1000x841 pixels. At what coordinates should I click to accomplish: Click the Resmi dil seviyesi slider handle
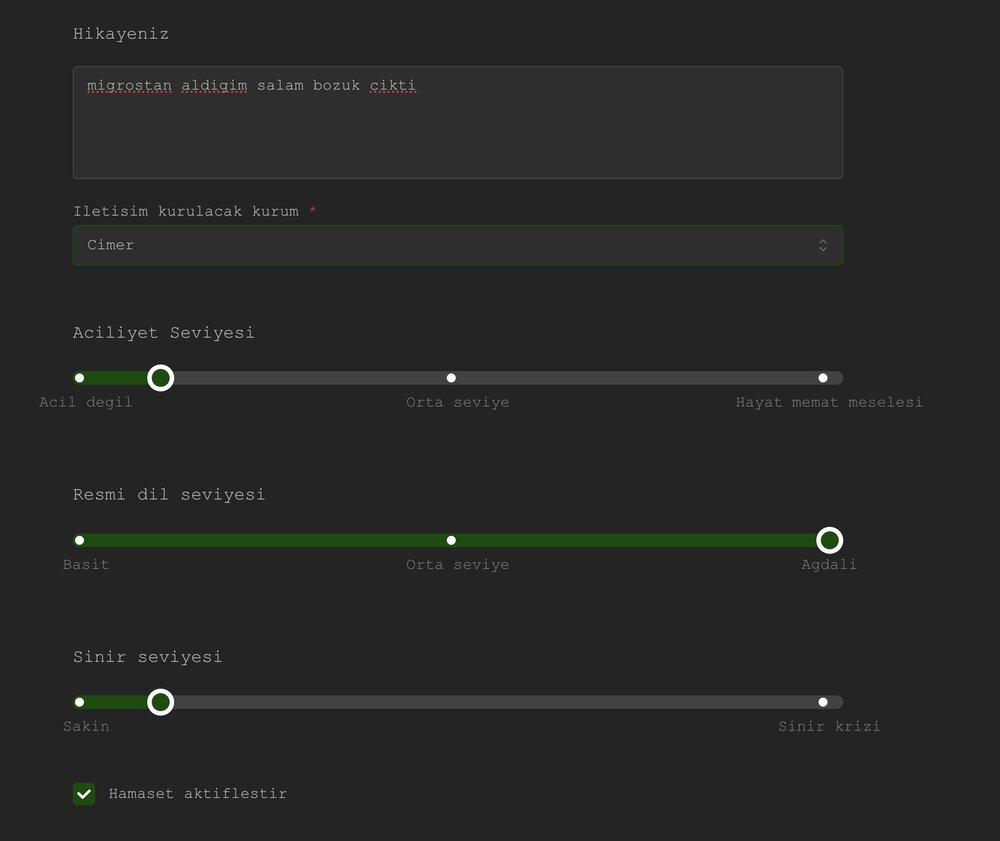829,540
